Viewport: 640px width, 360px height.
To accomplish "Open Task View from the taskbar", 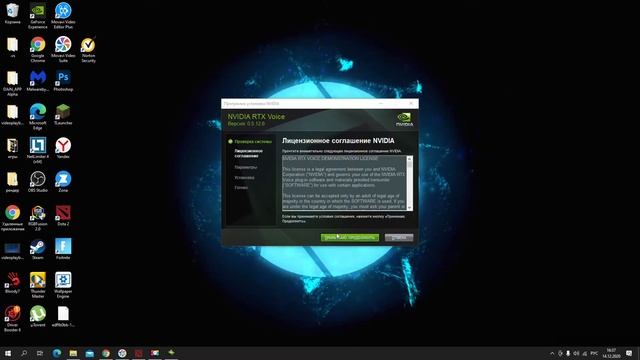I will coord(40,353).
